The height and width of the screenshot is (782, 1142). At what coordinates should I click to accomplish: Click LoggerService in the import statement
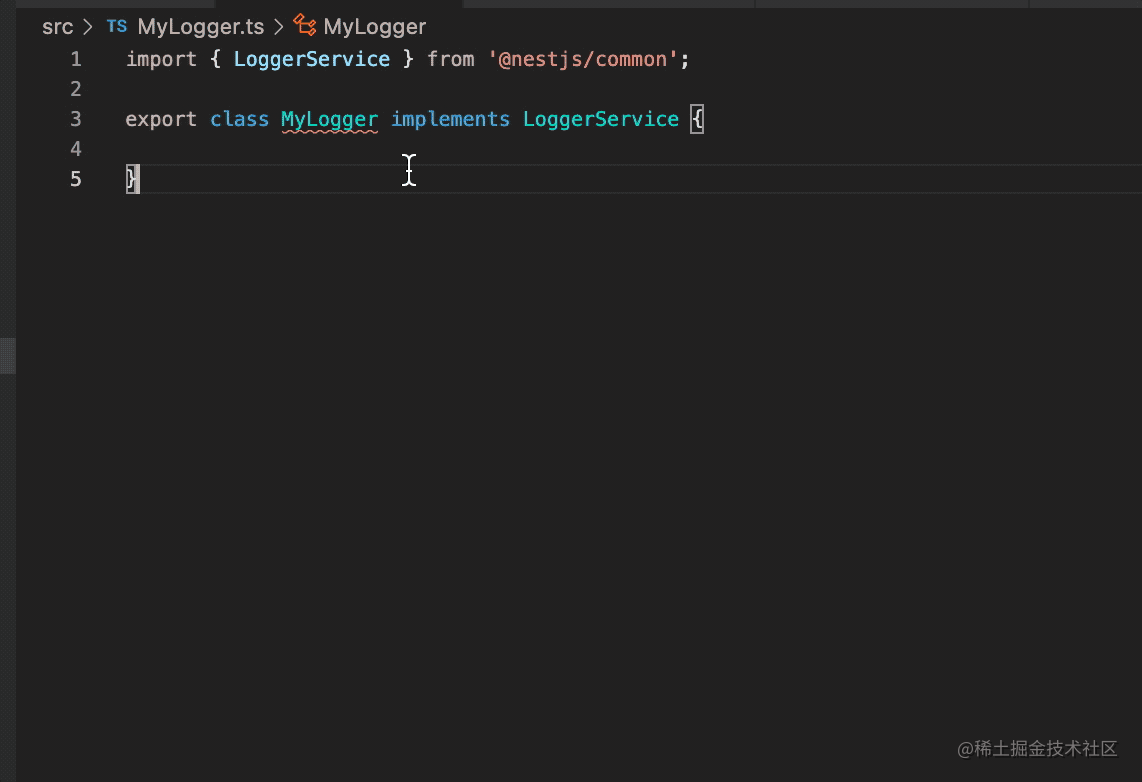(312, 59)
